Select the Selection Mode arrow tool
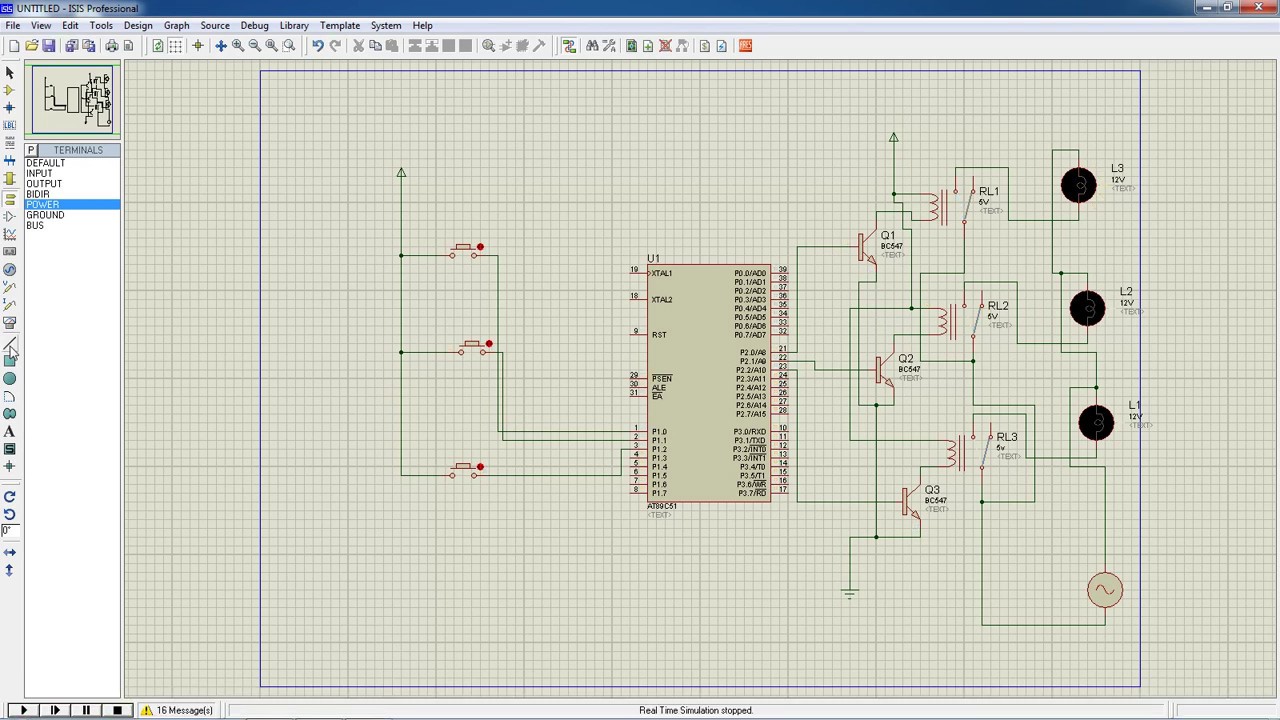This screenshot has height=720, width=1280. 10,73
